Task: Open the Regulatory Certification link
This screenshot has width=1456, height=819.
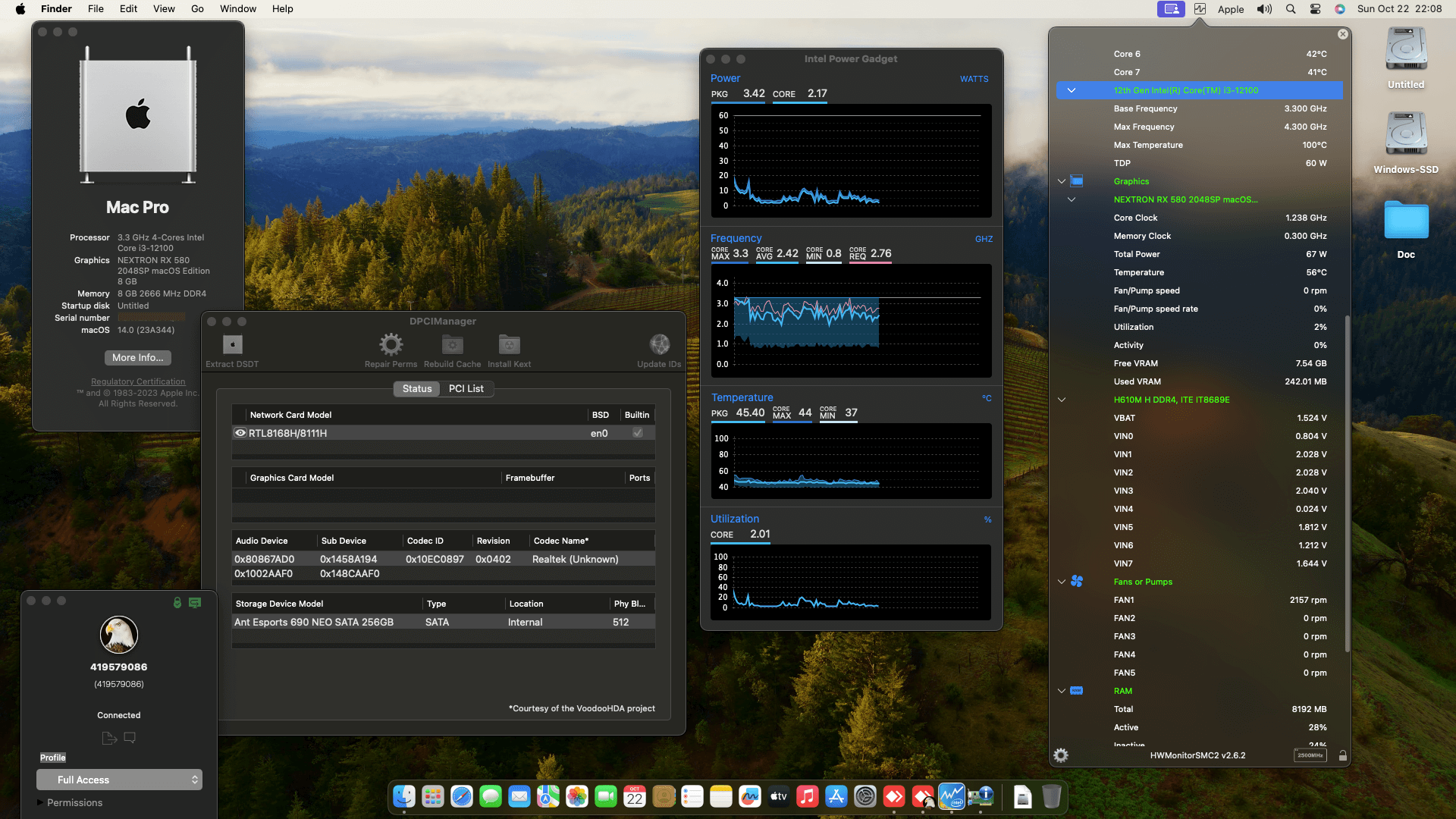Action: 138,381
